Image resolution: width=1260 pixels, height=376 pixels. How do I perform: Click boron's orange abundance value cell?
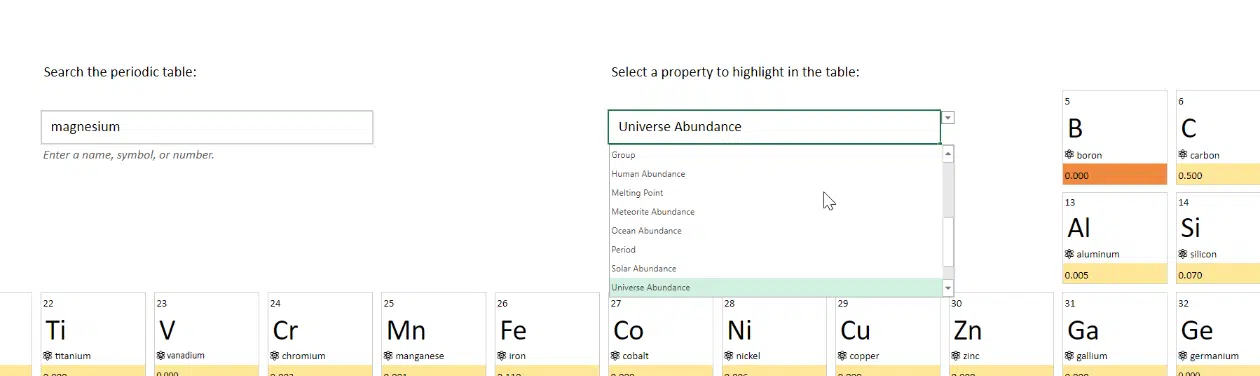[1115, 175]
